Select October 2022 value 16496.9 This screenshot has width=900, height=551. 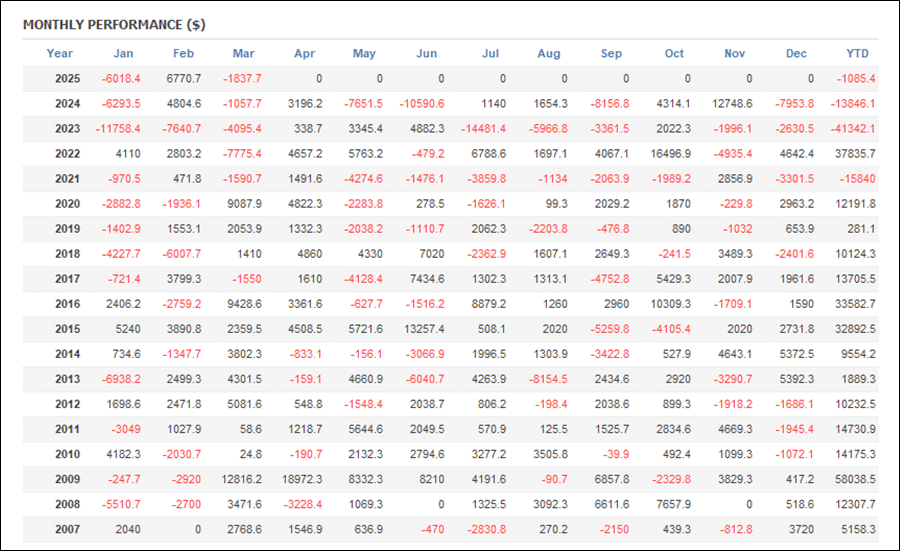point(670,154)
